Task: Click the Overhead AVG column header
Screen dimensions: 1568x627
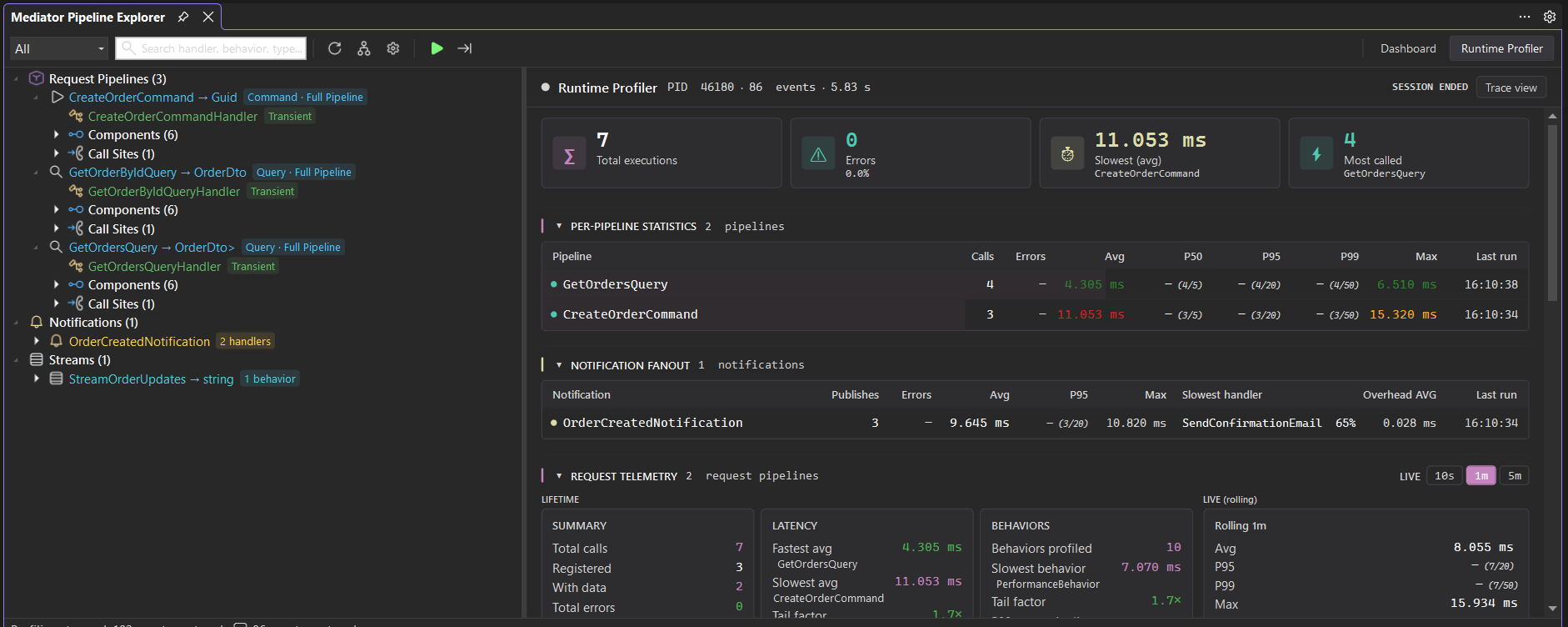Action: click(1399, 394)
